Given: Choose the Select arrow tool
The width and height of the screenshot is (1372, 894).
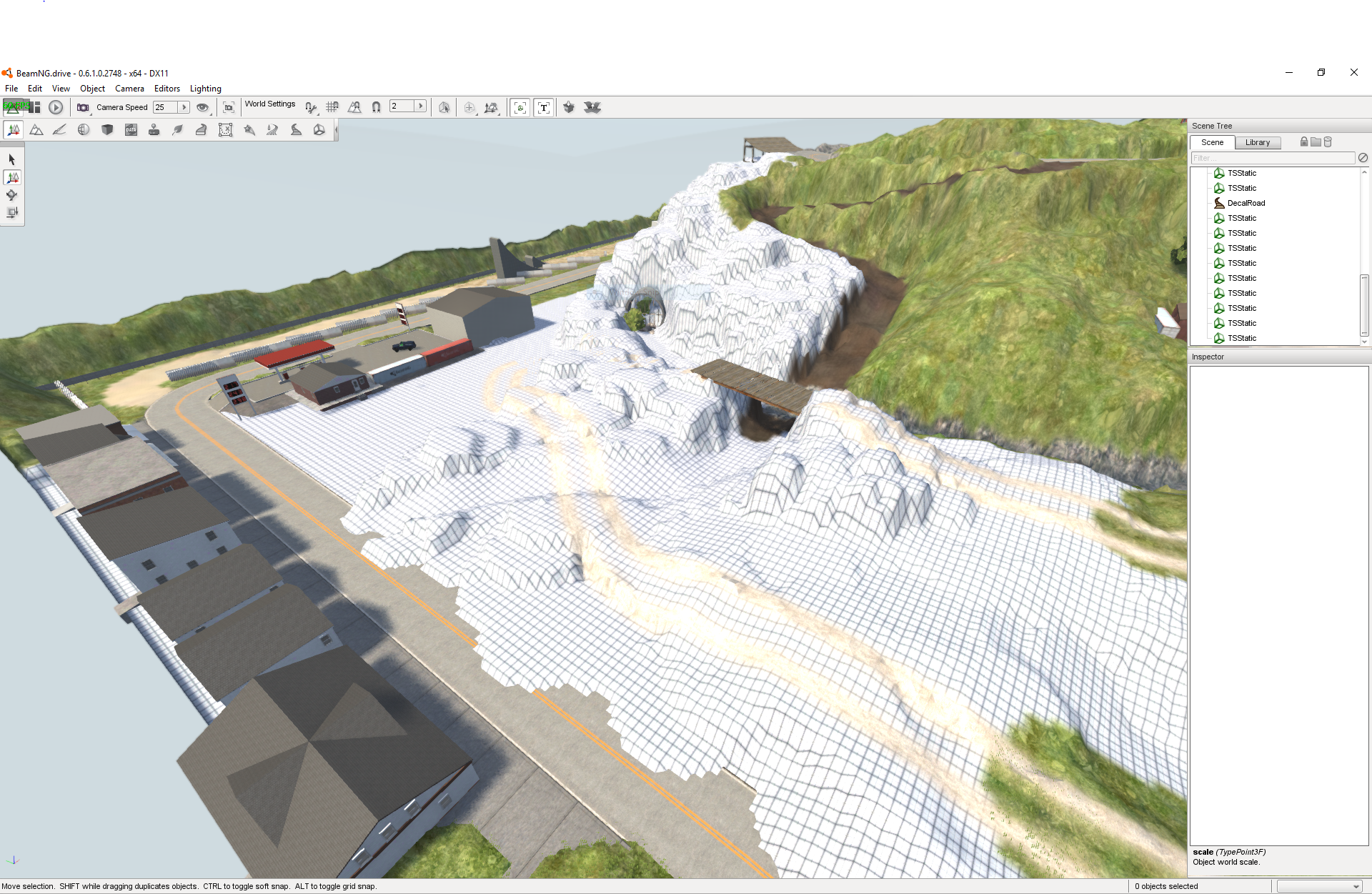Looking at the screenshot, I should tap(12, 159).
